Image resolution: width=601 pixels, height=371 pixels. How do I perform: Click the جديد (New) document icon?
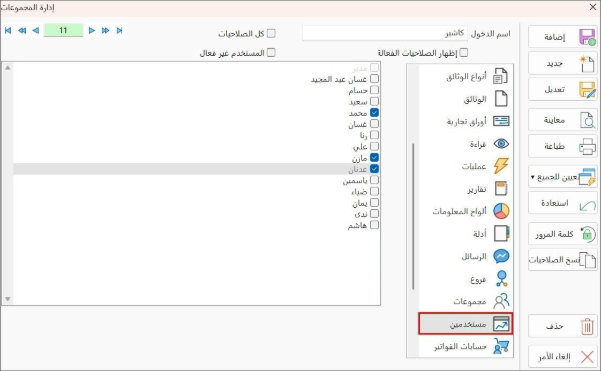click(587, 64)
